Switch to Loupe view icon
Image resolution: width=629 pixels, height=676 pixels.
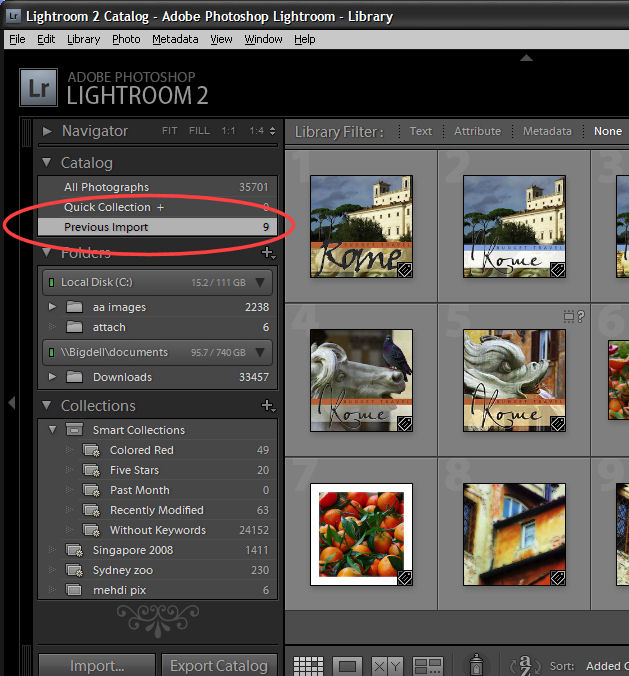[347, 666]
